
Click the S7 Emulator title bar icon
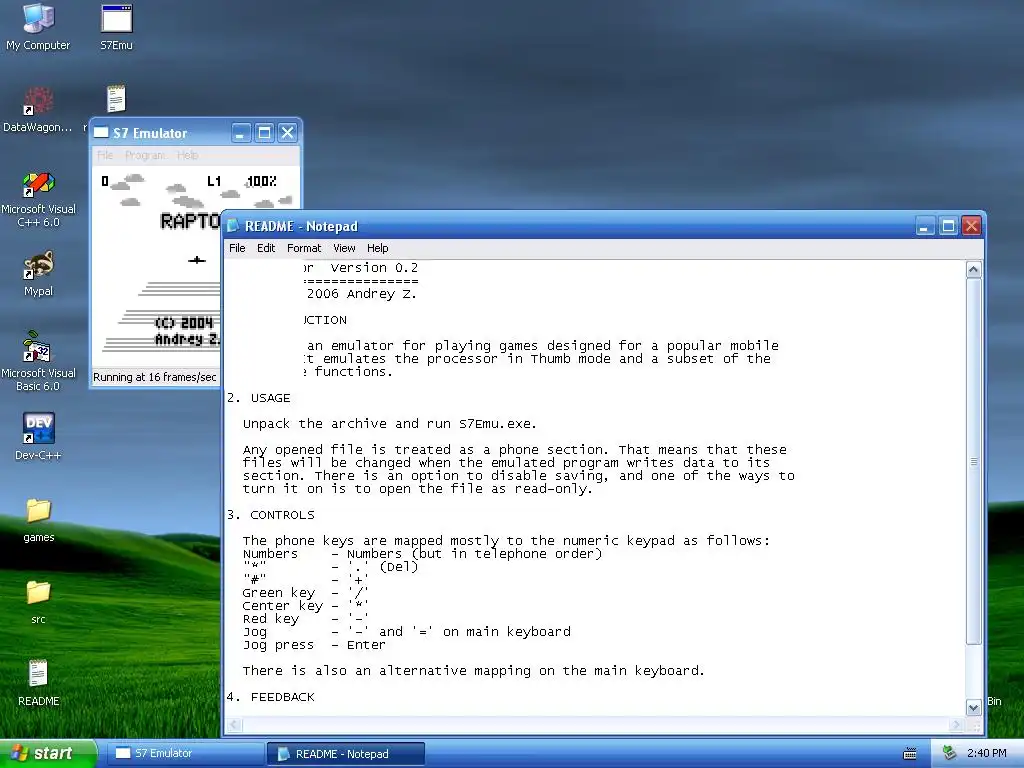click(x=101, y=133)
